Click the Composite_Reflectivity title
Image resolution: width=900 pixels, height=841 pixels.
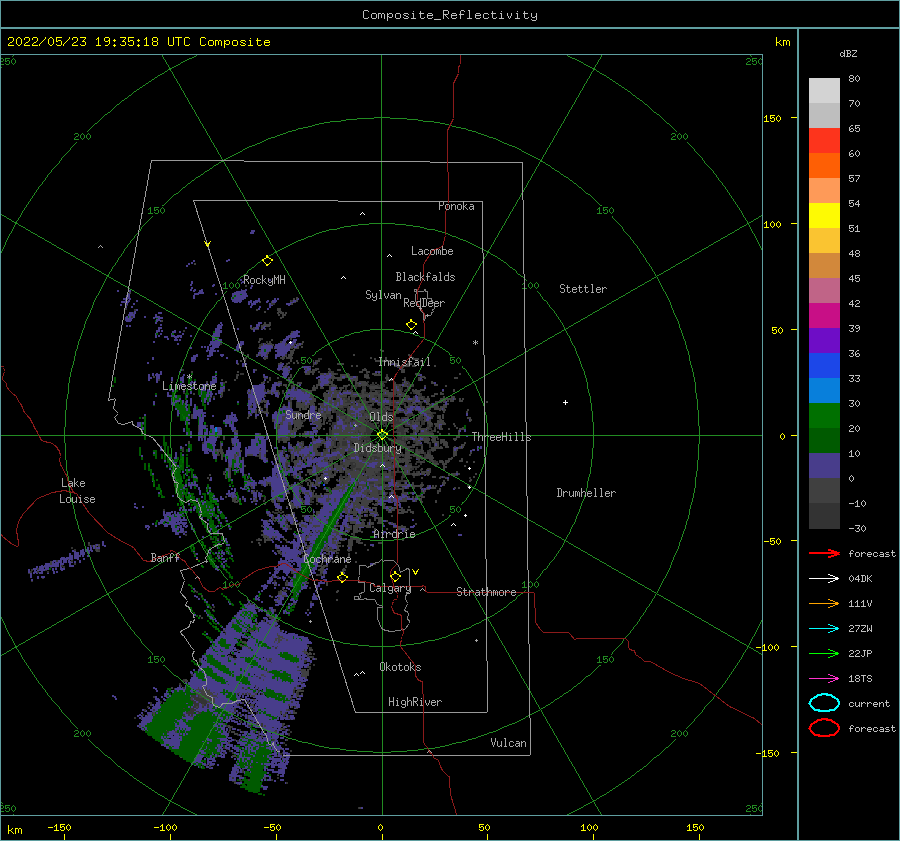(x=450, y=15)
